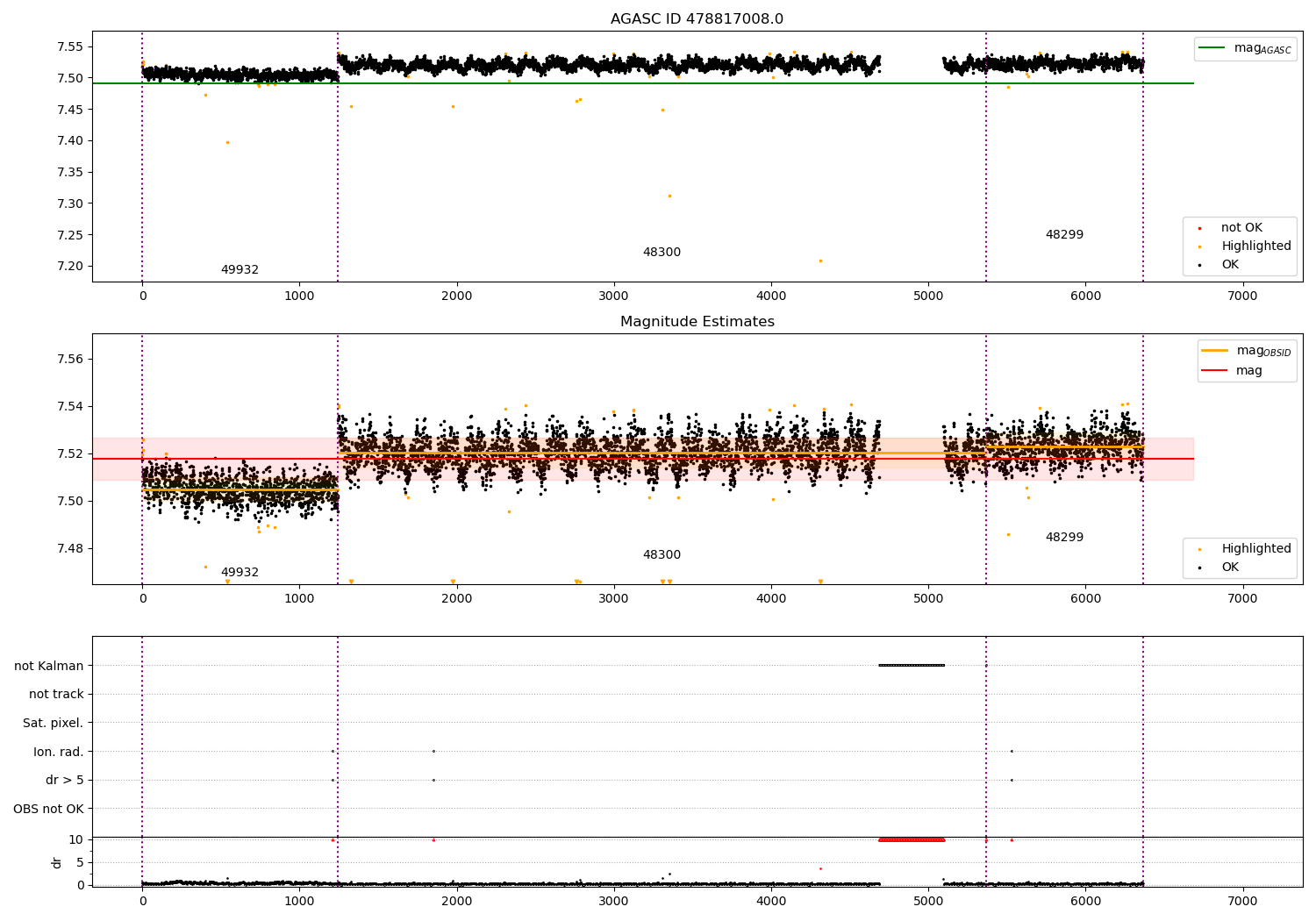Click the "dr" axis label

click(x=57, y=862)
